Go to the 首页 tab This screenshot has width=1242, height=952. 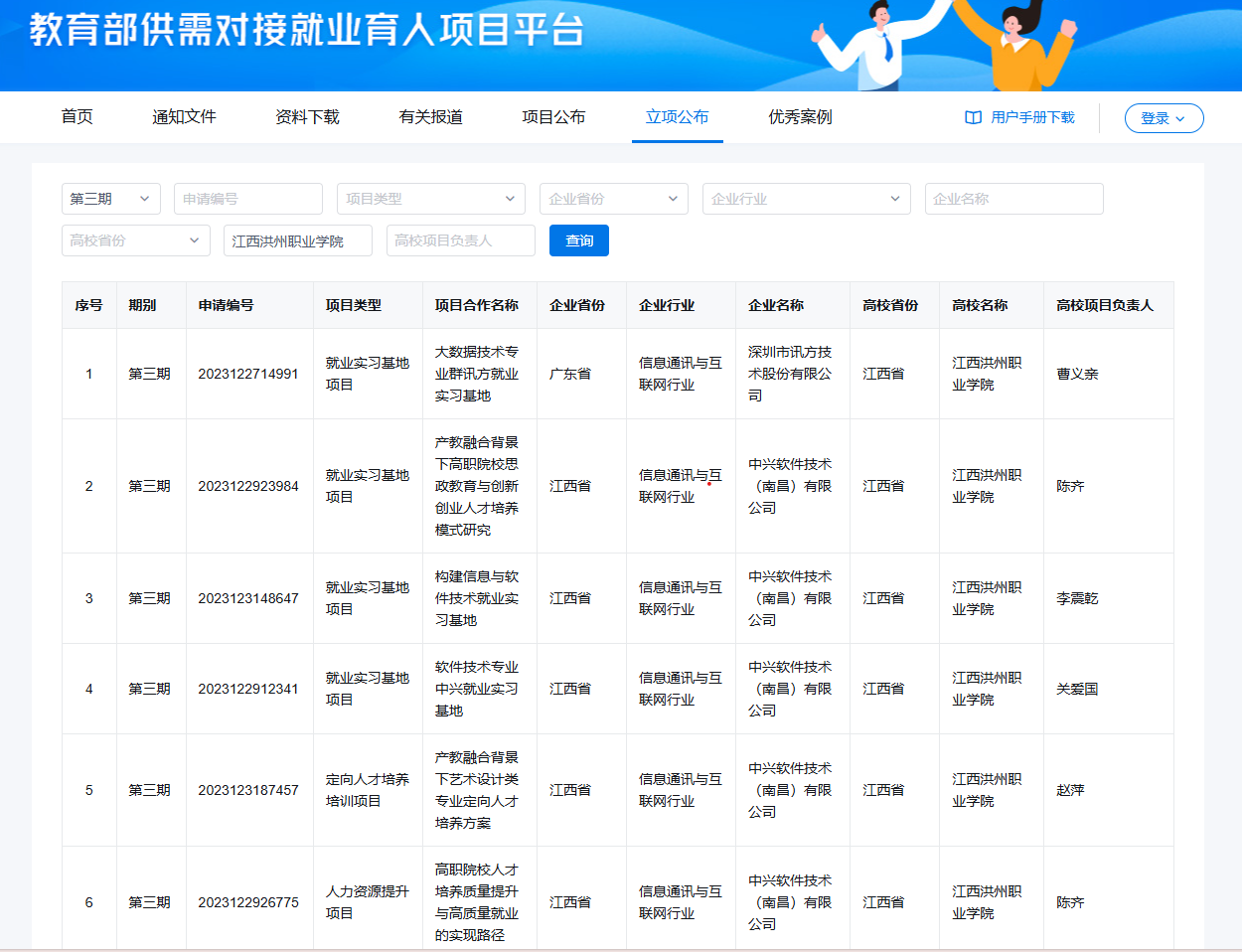(78, 117)
